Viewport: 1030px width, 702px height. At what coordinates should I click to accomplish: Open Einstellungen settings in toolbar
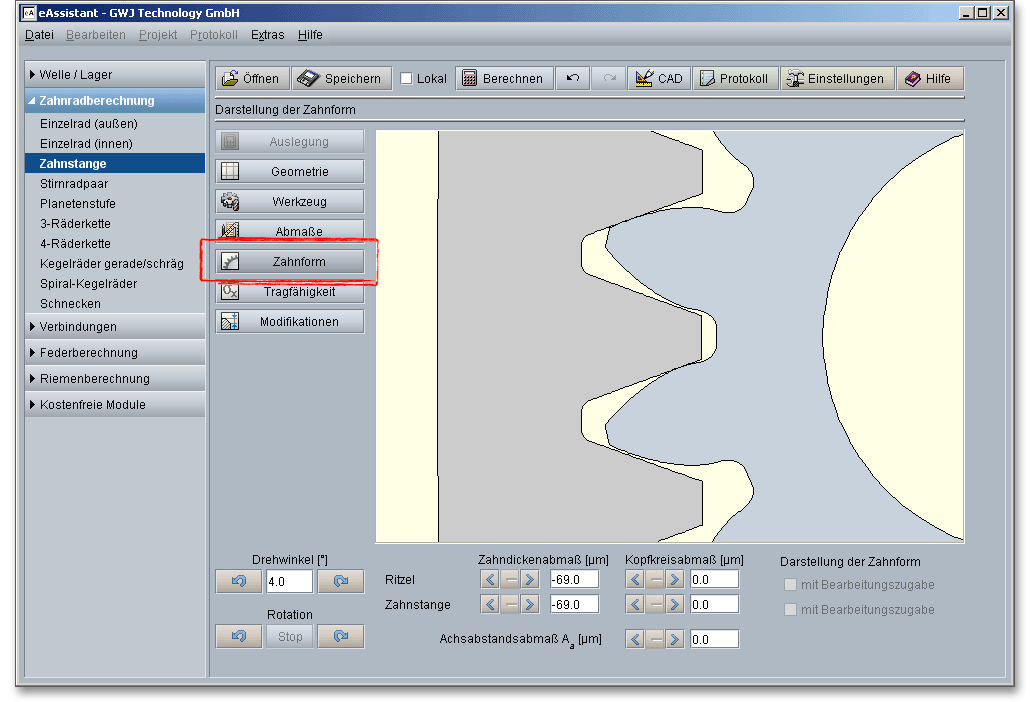coord(834,79)
